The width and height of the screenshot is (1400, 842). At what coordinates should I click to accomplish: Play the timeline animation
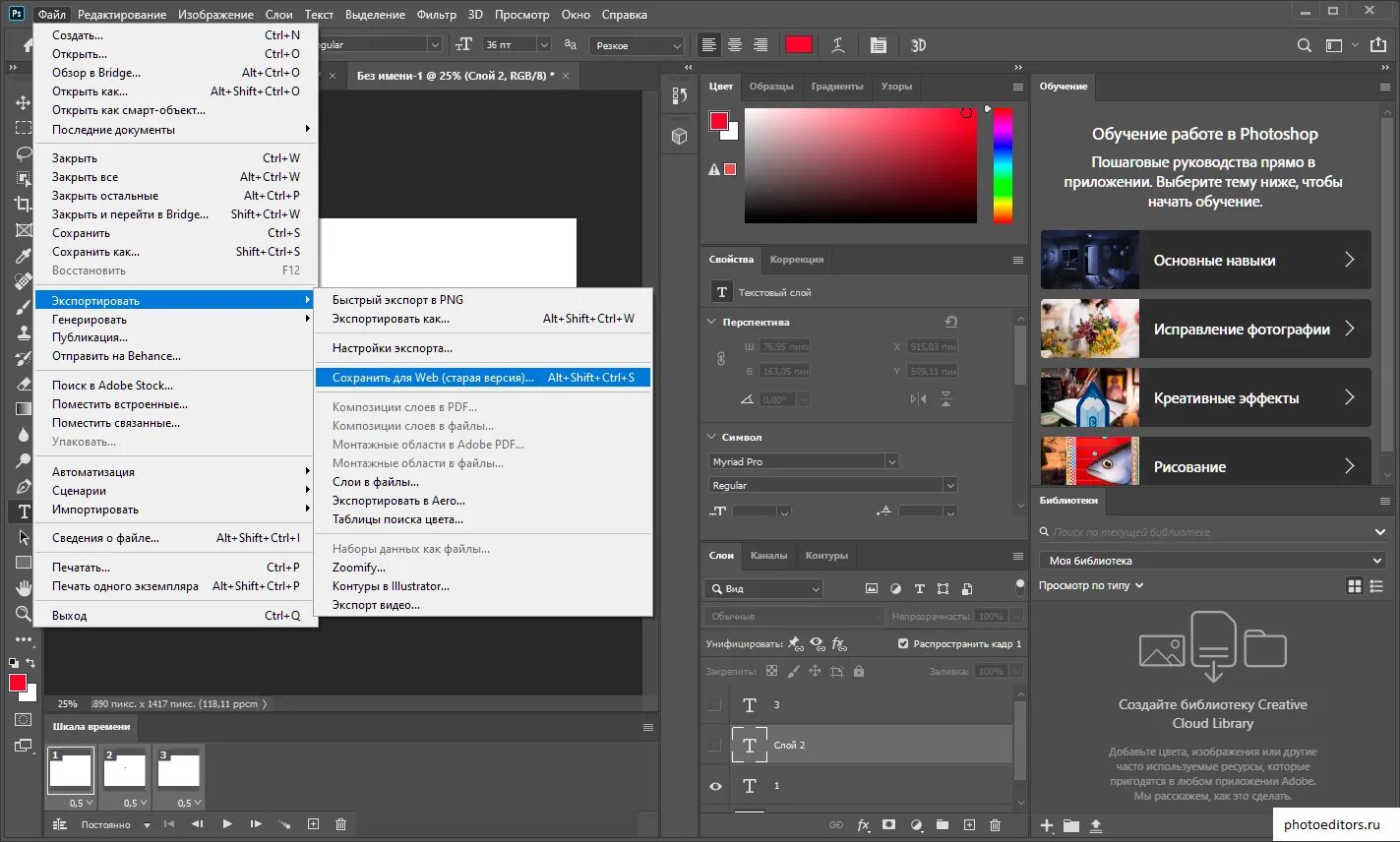(227, 824)
